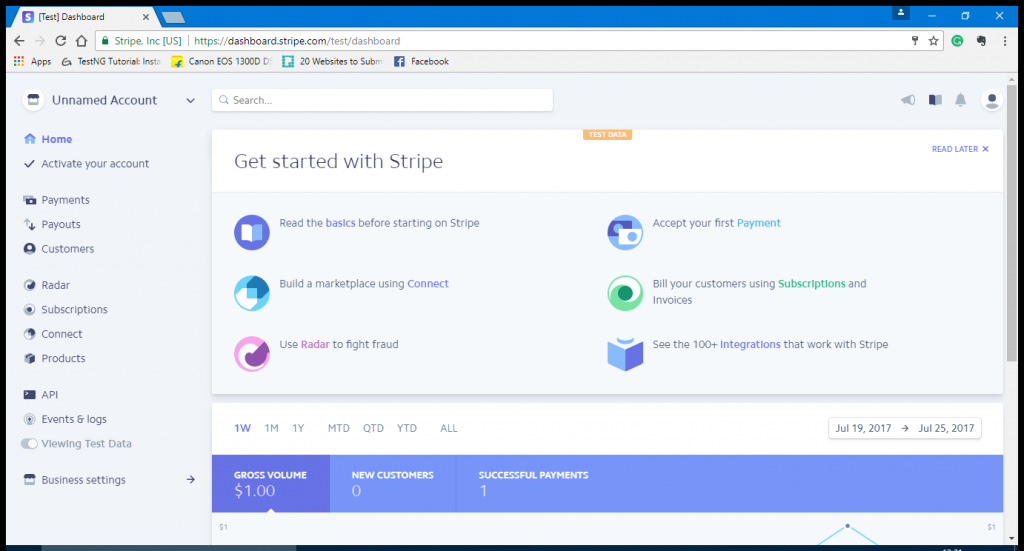The height and width of the screenshot is (551, 1024).
Task: Open user profile avatar icon
Action: [991, 100]
